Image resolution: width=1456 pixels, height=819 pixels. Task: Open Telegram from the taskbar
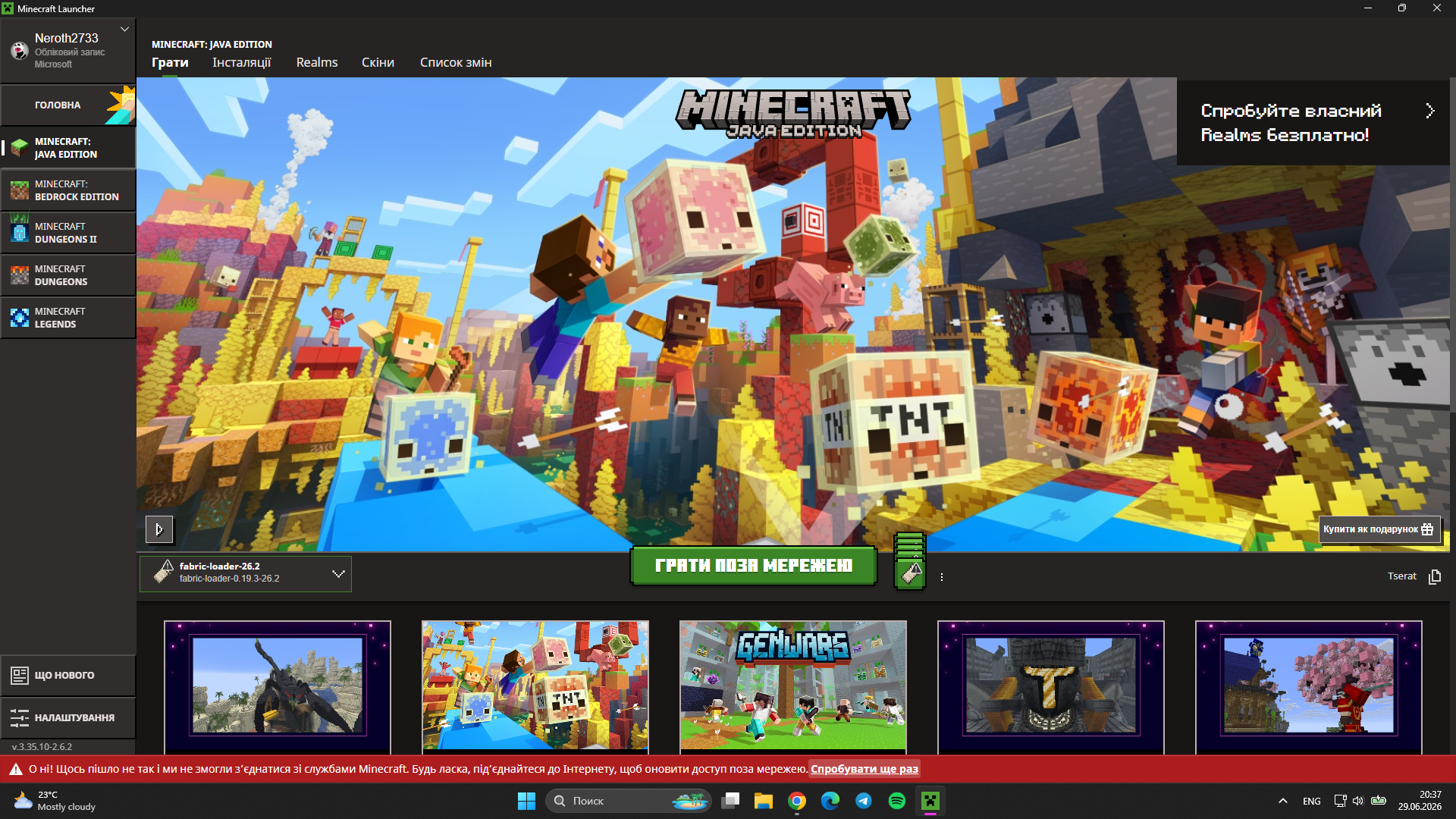pyautogui.click(x=864, y=801)
